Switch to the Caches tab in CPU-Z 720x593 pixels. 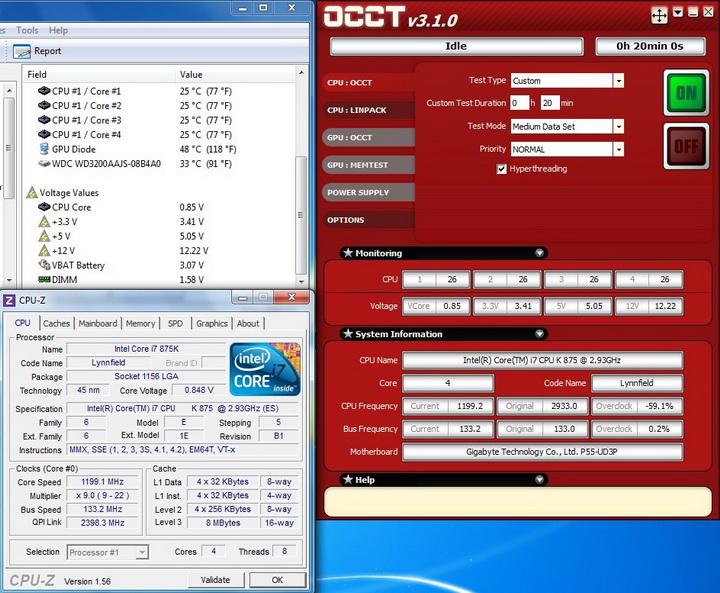pos(56,323)
